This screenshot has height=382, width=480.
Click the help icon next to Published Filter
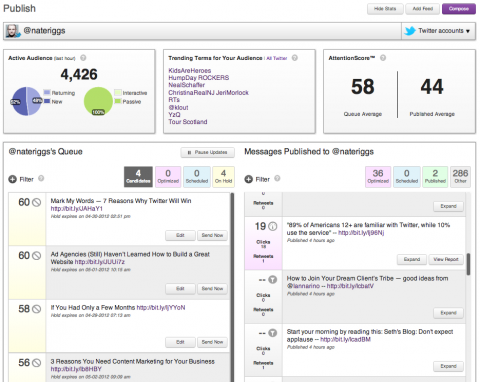pos(277,178)
